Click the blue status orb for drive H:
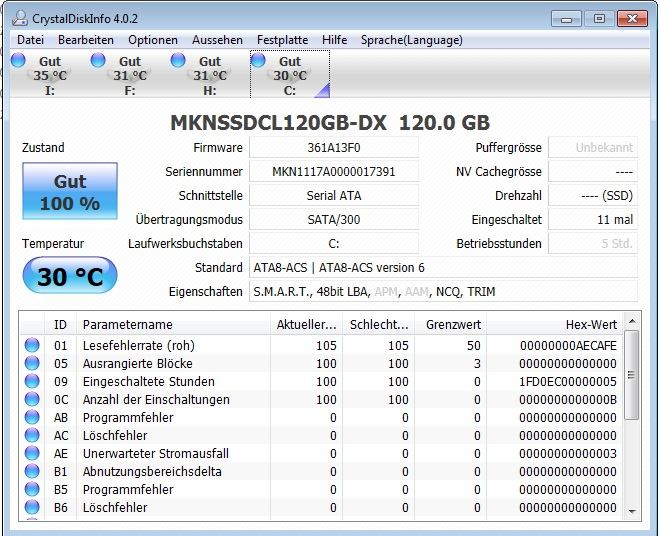The width and height of the screenshot is (660, 536). [178, 60]
